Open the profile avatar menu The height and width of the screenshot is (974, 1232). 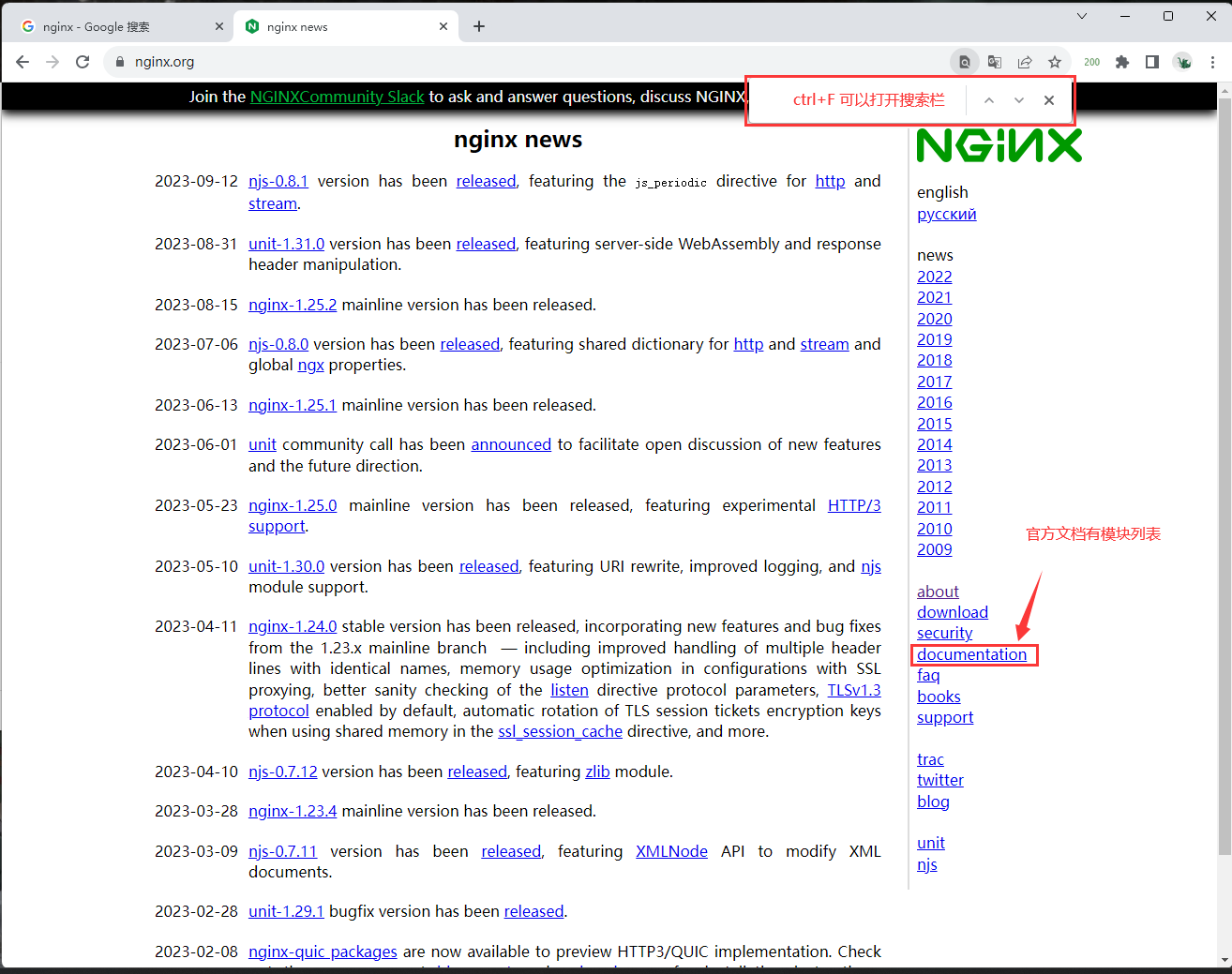(1183, 62)
